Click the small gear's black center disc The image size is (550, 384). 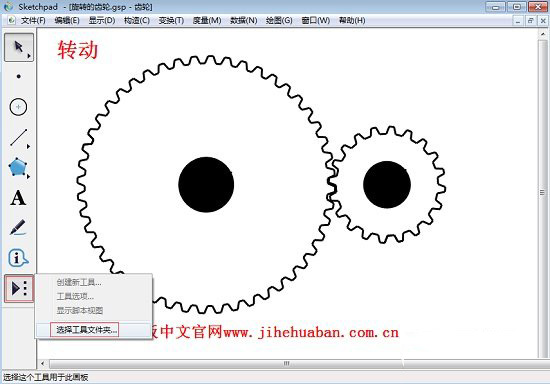[x=387, y=184]
